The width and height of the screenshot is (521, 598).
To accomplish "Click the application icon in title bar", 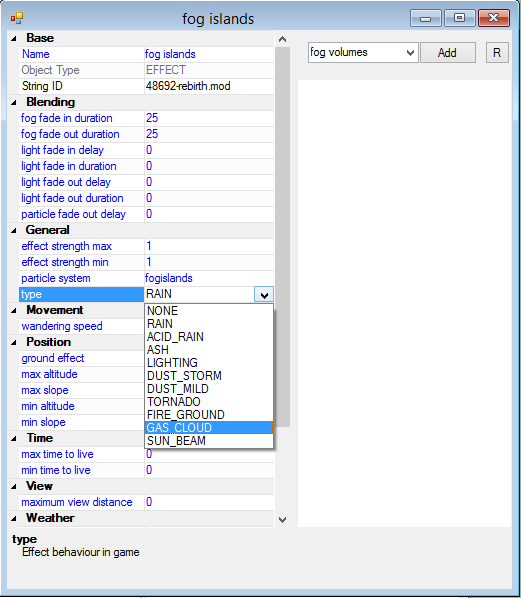I will tap(17, 18).
